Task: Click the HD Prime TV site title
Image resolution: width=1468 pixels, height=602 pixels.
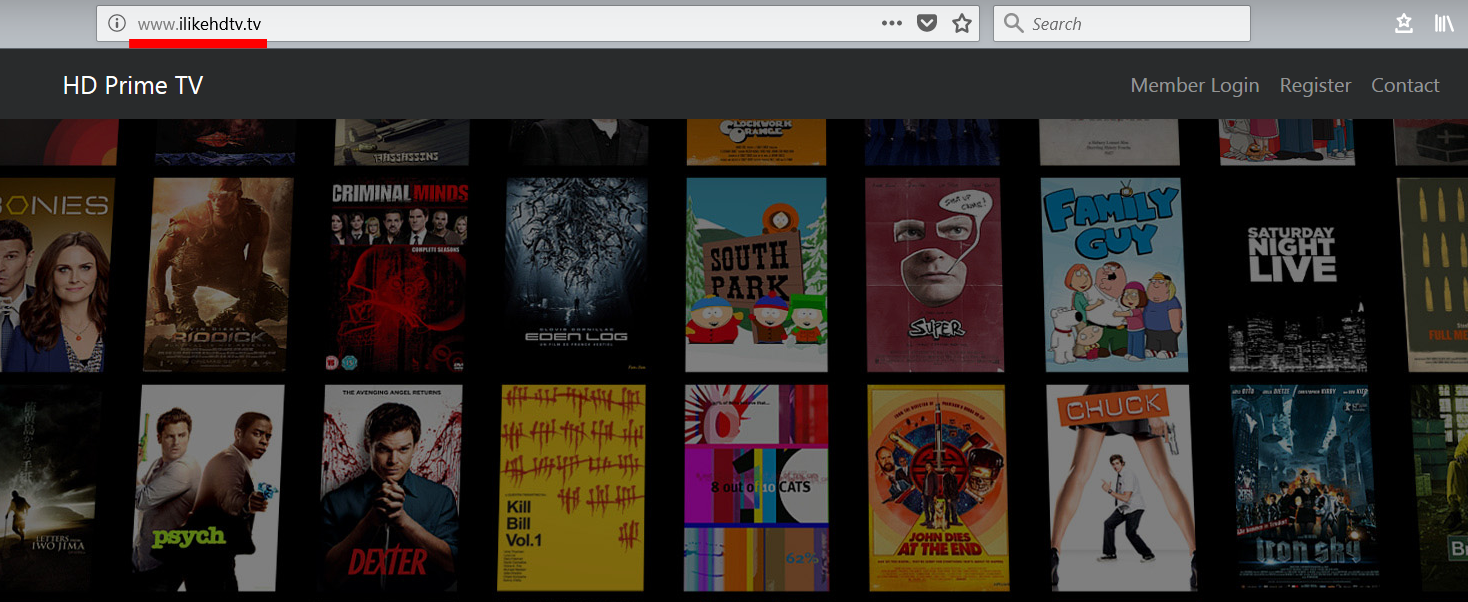Action: [133, 86]
